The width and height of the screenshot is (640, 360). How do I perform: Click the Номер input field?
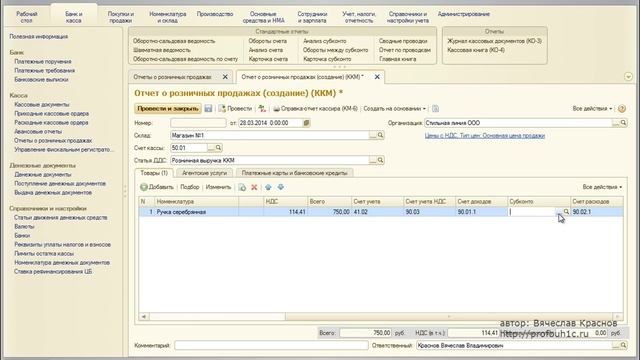point(198,123)
